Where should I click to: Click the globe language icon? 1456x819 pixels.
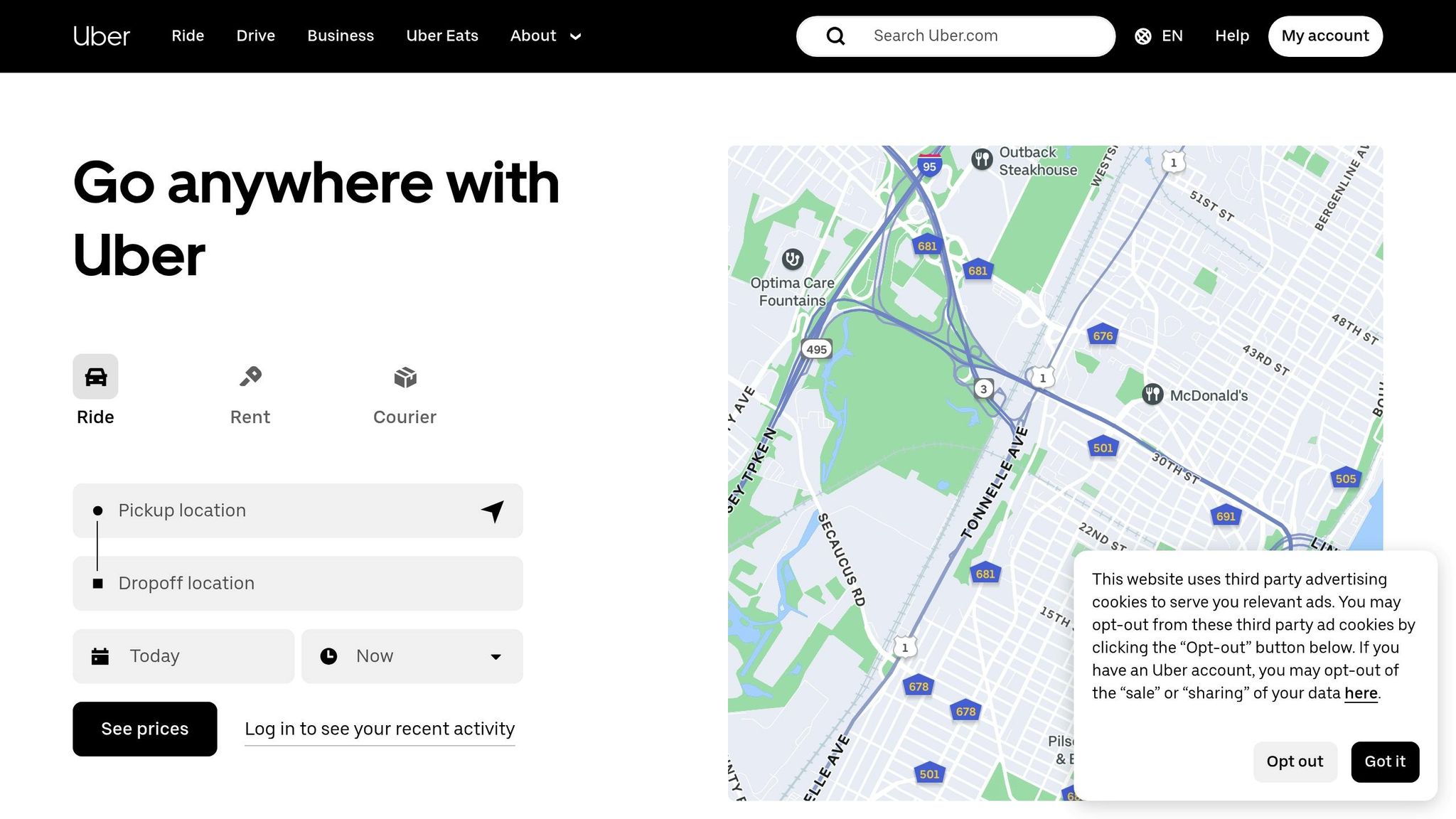point(1143,36)
